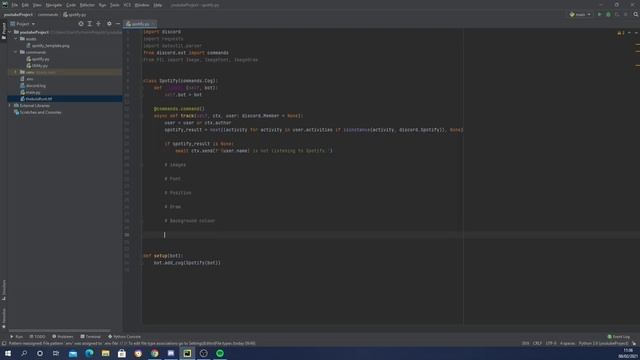Screen dimensions: 640x360
Task: Open the Project view dropdown
Action: pyautogui.click(x=23, y=24)
